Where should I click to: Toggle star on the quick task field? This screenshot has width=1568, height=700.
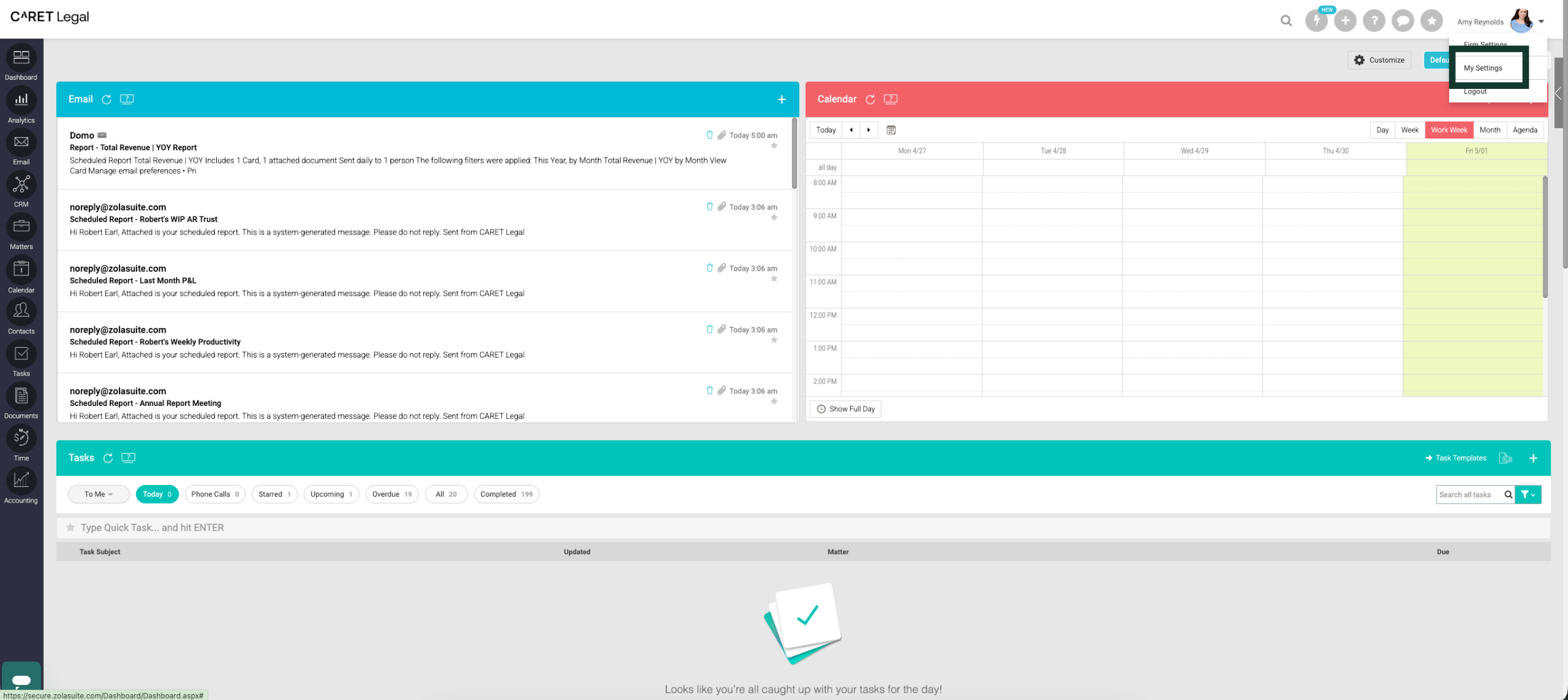pyautogui.click(x=70, y=527)
